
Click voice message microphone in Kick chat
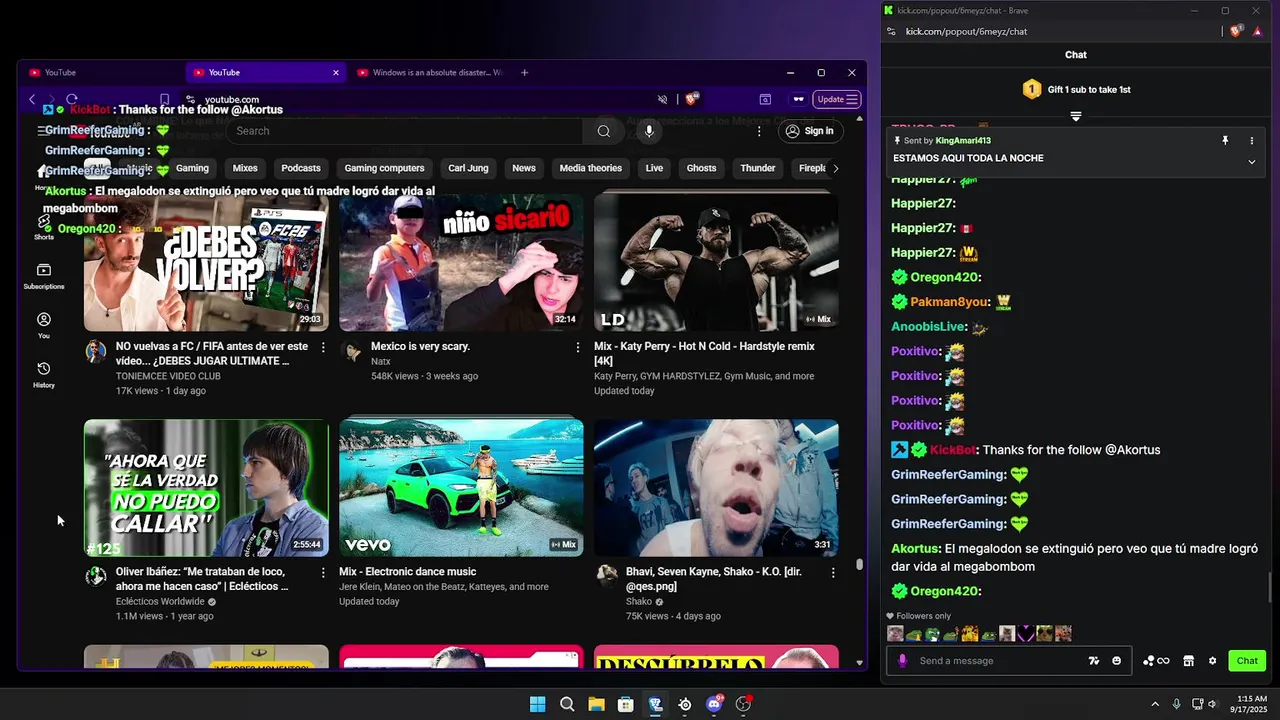902,661
